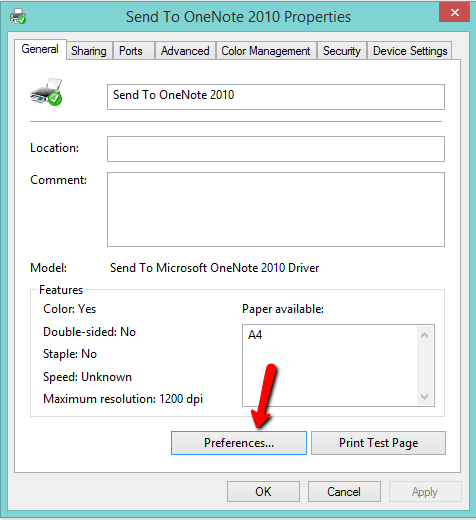Viewport: 476px width, 520px height.
Task: Click the large printer icon with green checkmark
Action: 46,92
